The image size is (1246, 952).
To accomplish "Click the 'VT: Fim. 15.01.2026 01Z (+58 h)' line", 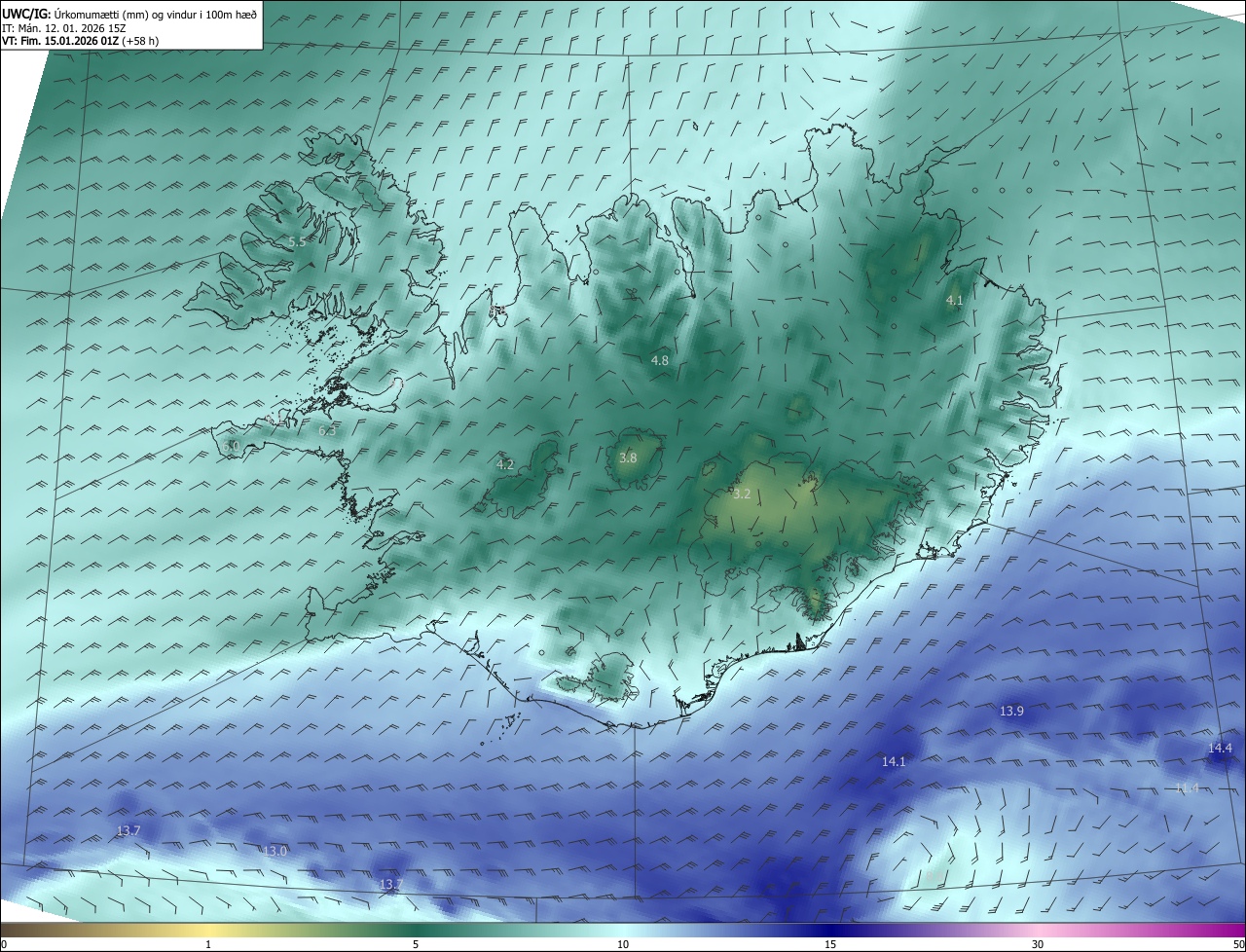I will point(81,41).
